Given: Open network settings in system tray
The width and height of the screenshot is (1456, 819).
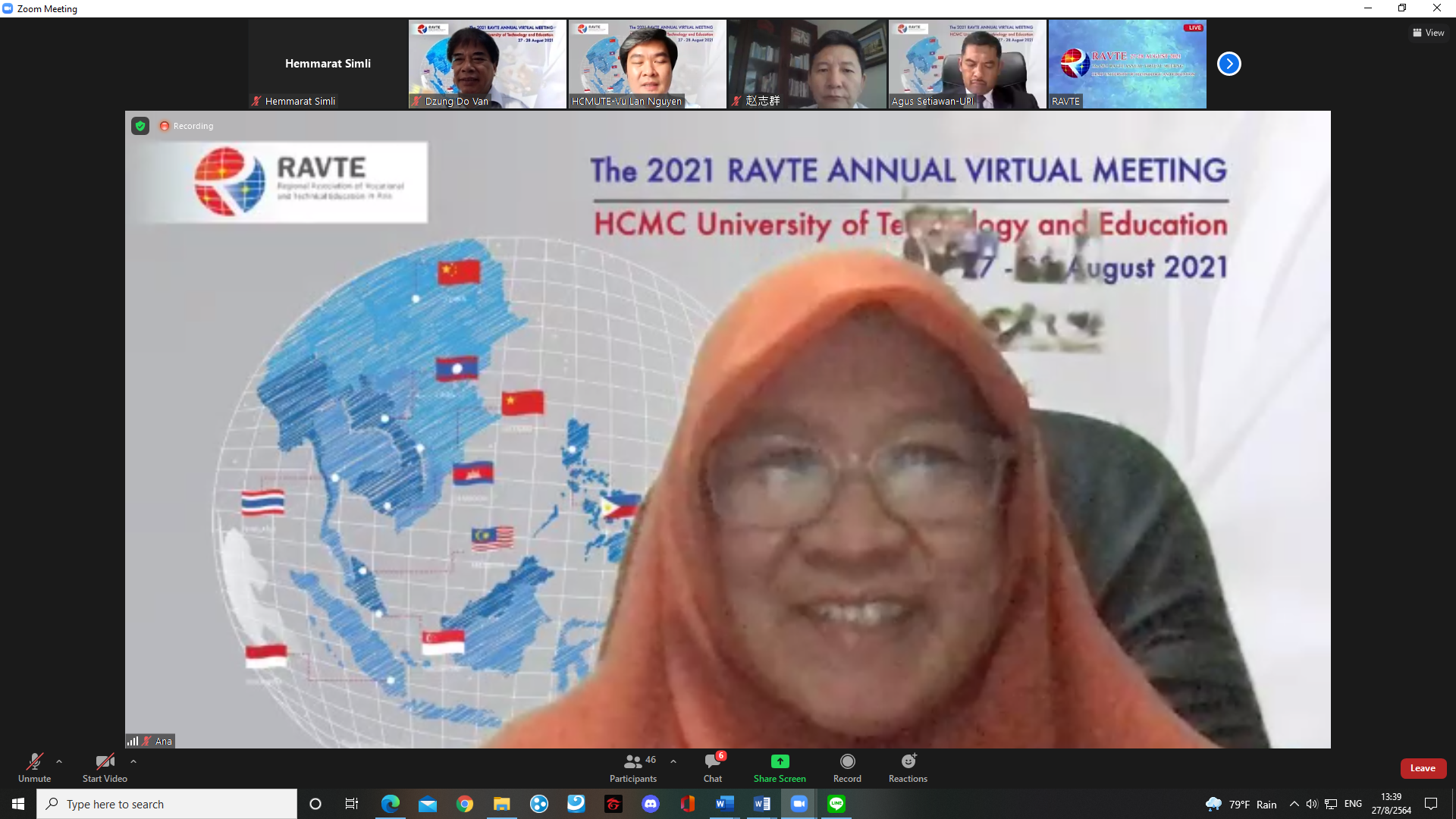Looking at the screenshot, I should [1331, 804].
